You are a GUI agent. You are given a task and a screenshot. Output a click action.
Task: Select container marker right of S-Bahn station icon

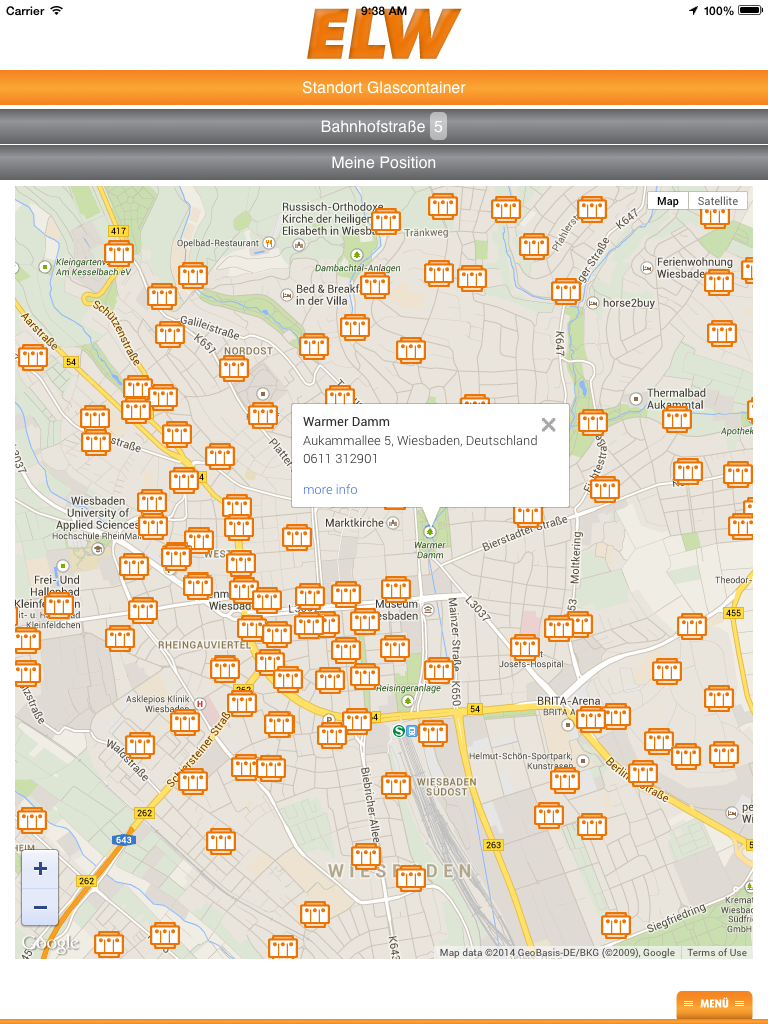[x=432, y=733]
